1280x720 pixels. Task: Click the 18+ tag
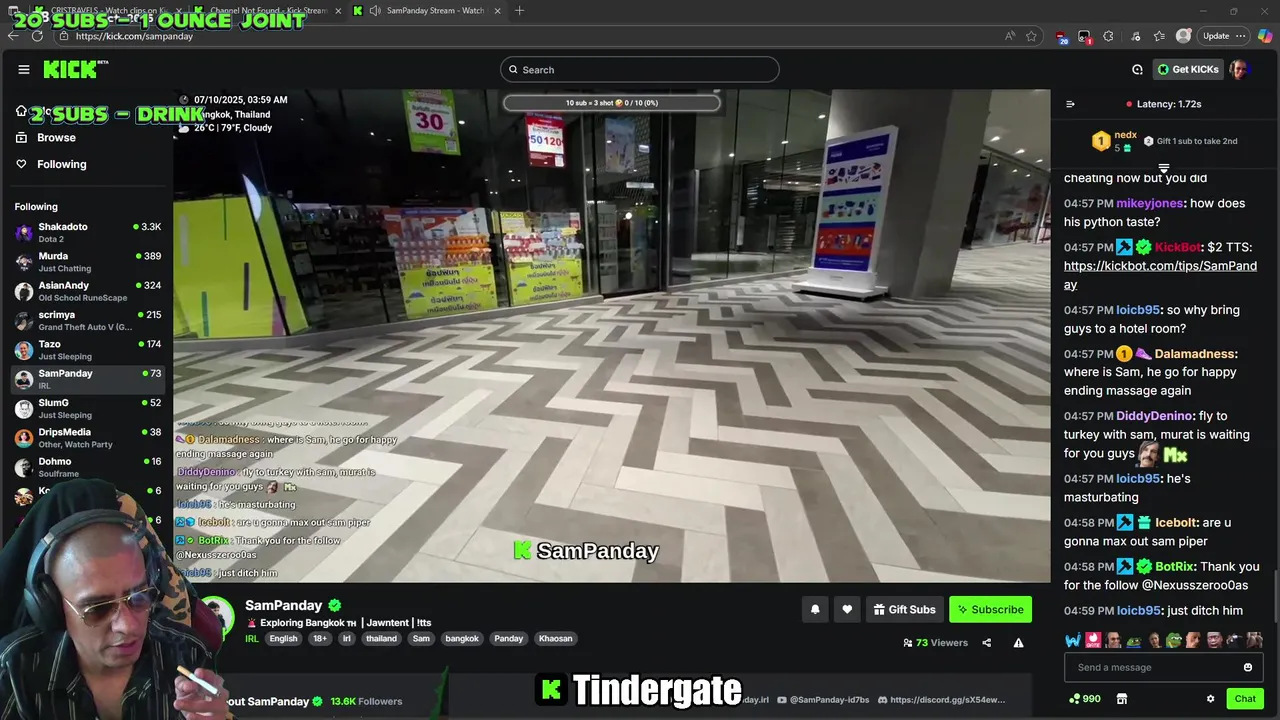pyautogui.click(x=320, y=638)
